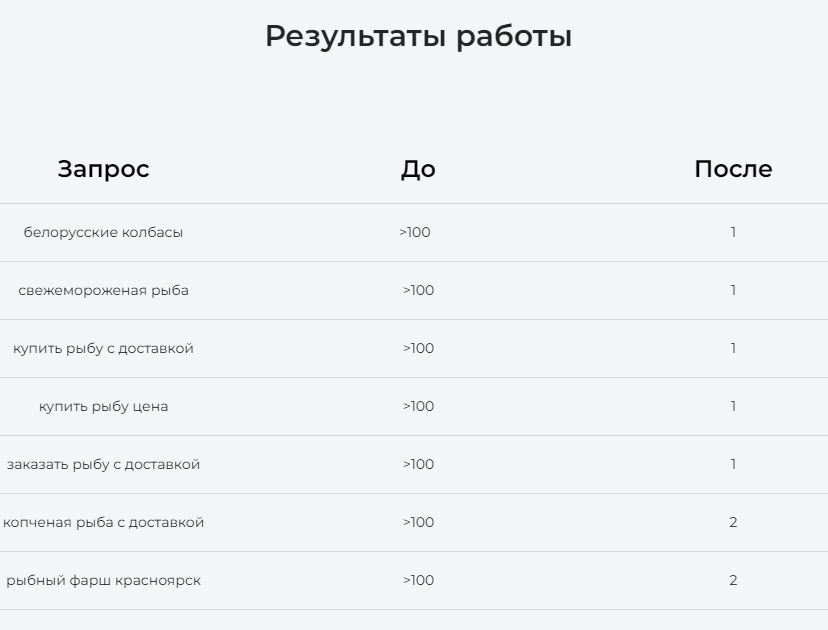The height and width of the screenshot is (630, 828).
Task: Select the "купить рыбу цена" query cell
Action: [x=103, y=407]
